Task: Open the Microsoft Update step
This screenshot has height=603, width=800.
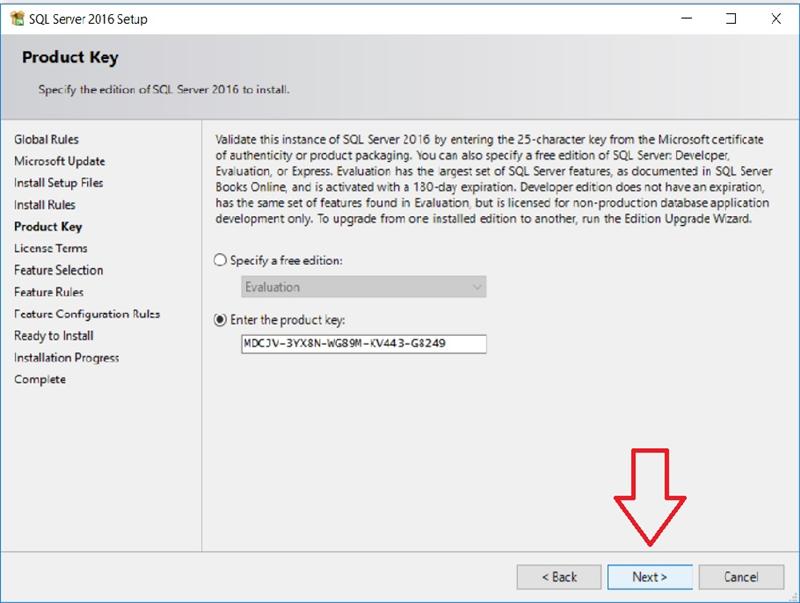Action: point(59,161)
